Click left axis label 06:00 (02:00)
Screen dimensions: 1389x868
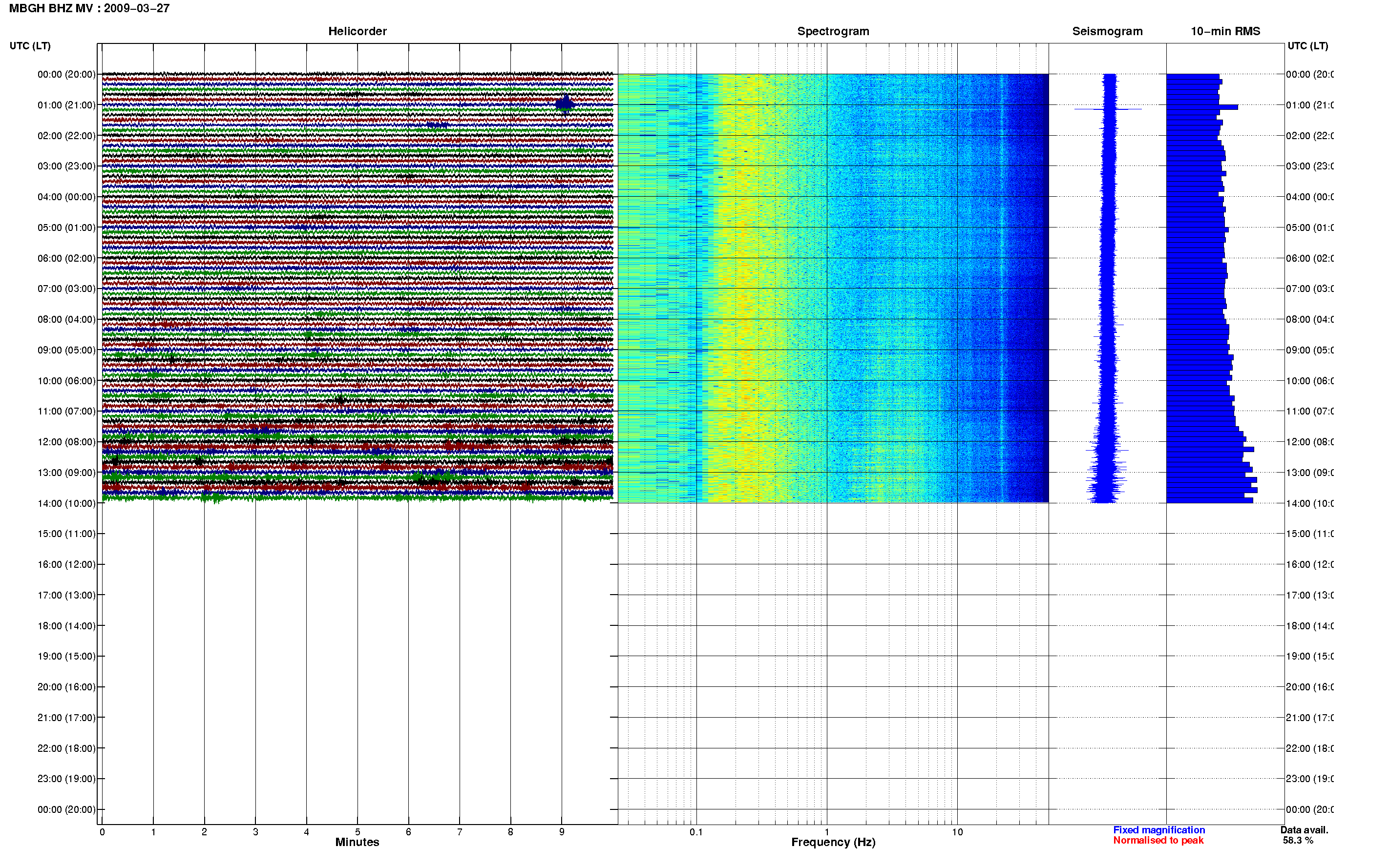coord(66,258)
